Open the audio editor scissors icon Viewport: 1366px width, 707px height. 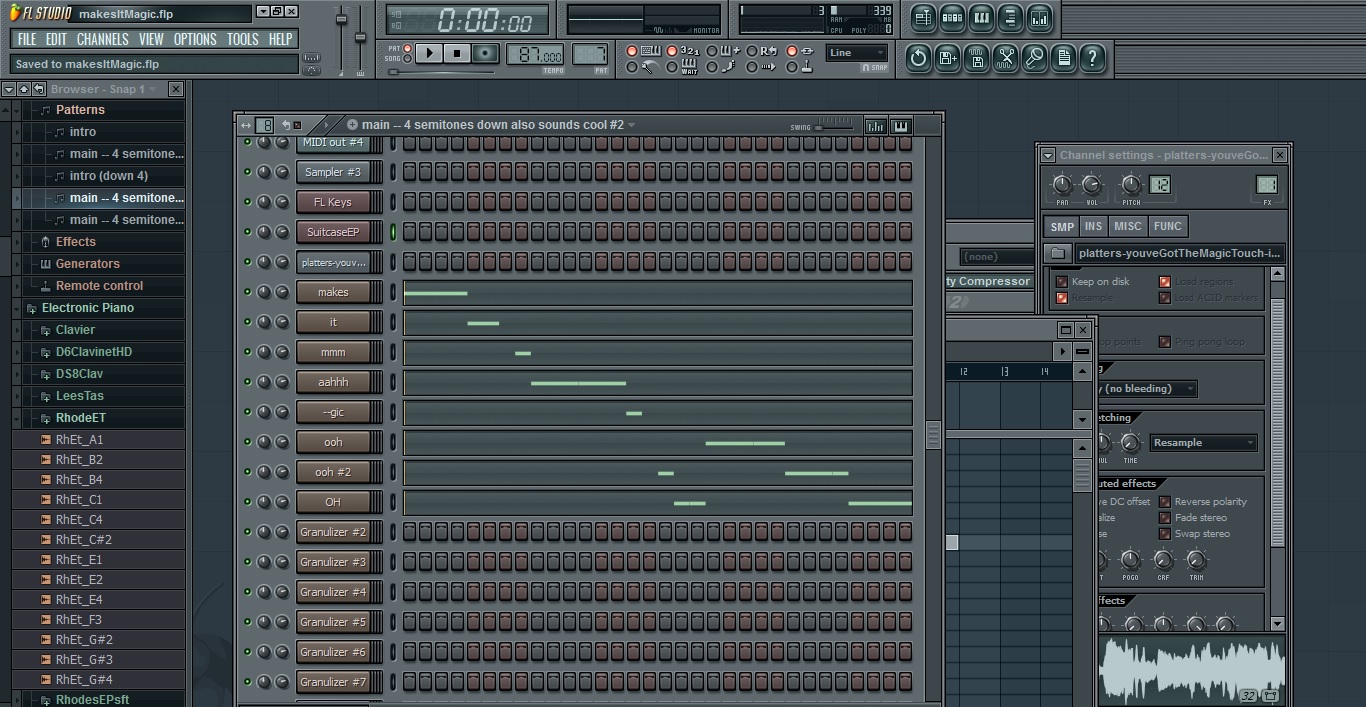(x=1005, y=58)
